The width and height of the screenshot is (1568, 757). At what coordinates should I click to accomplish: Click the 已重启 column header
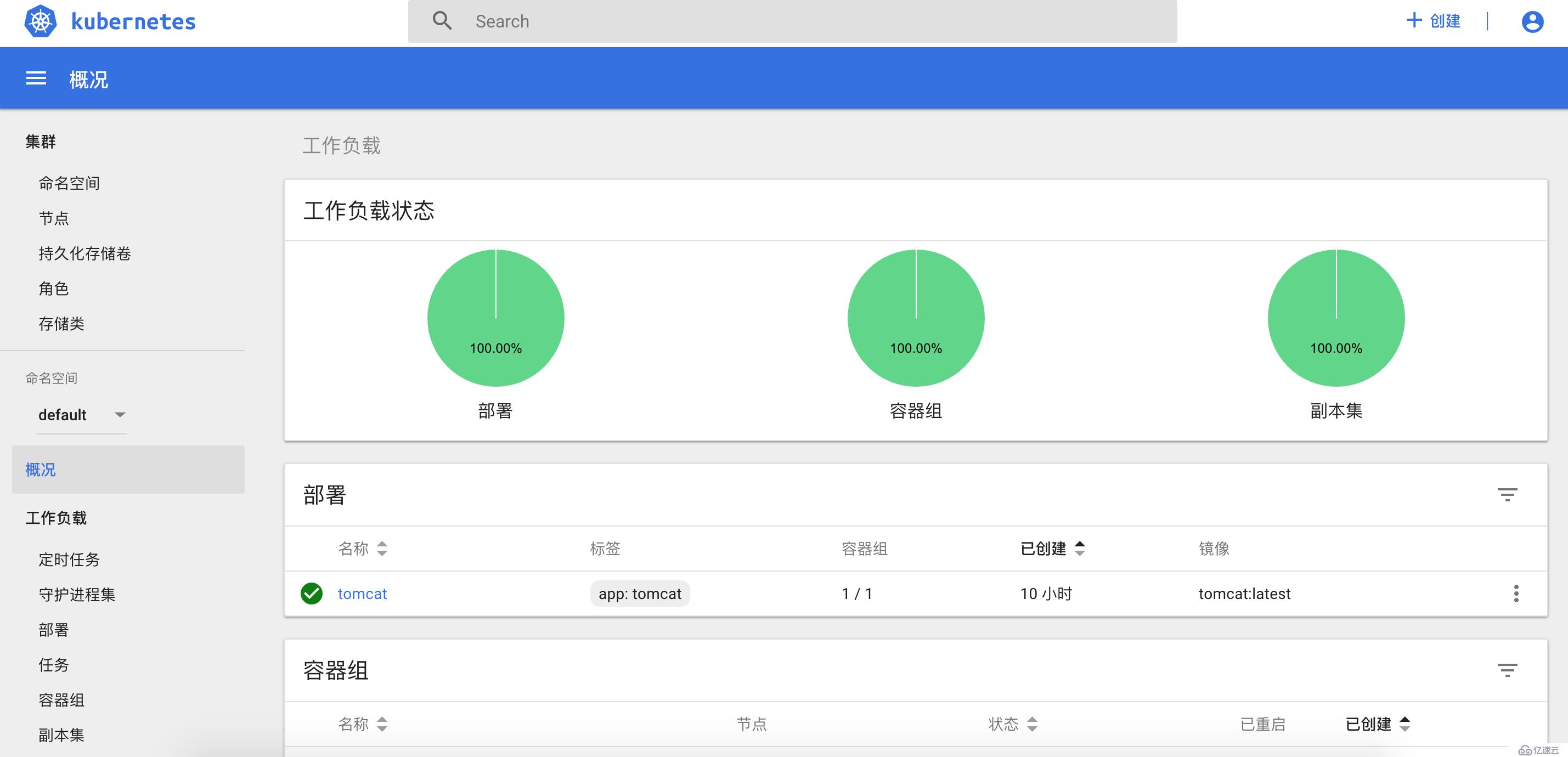(x=1262, y=724)
